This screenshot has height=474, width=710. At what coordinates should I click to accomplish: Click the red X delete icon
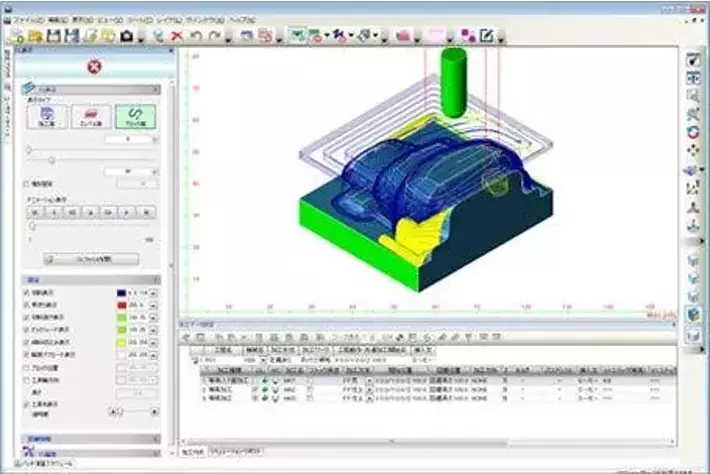click(177, 36)
